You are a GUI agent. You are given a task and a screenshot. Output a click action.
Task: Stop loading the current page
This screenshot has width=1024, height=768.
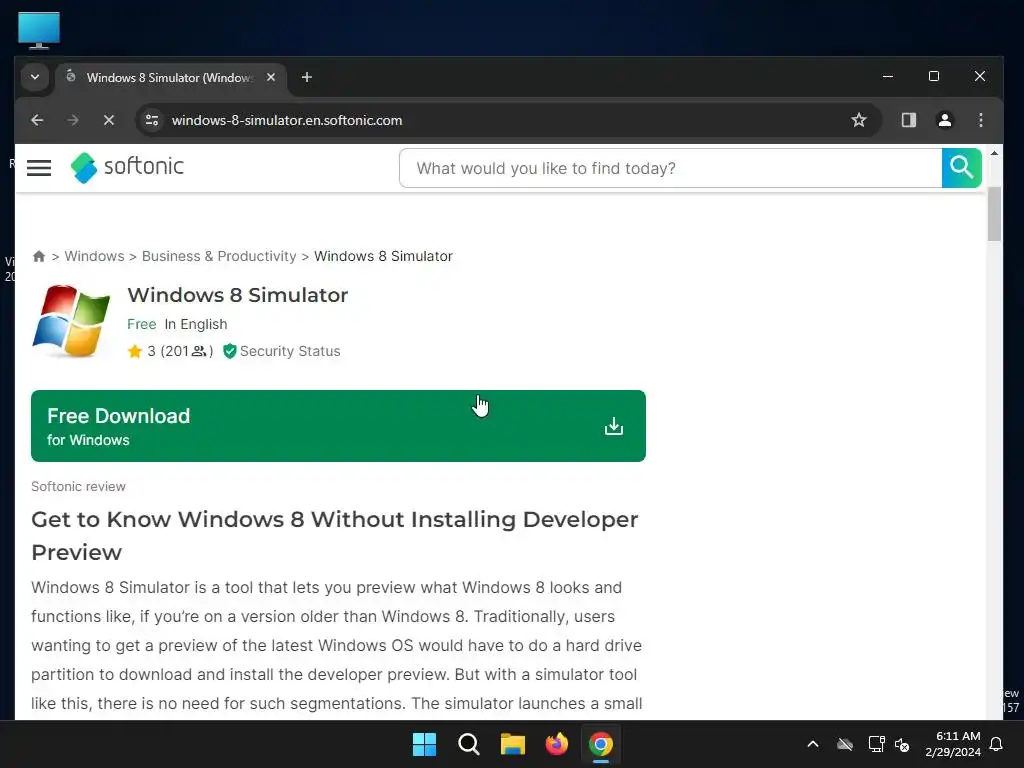[x=108, y=120]
